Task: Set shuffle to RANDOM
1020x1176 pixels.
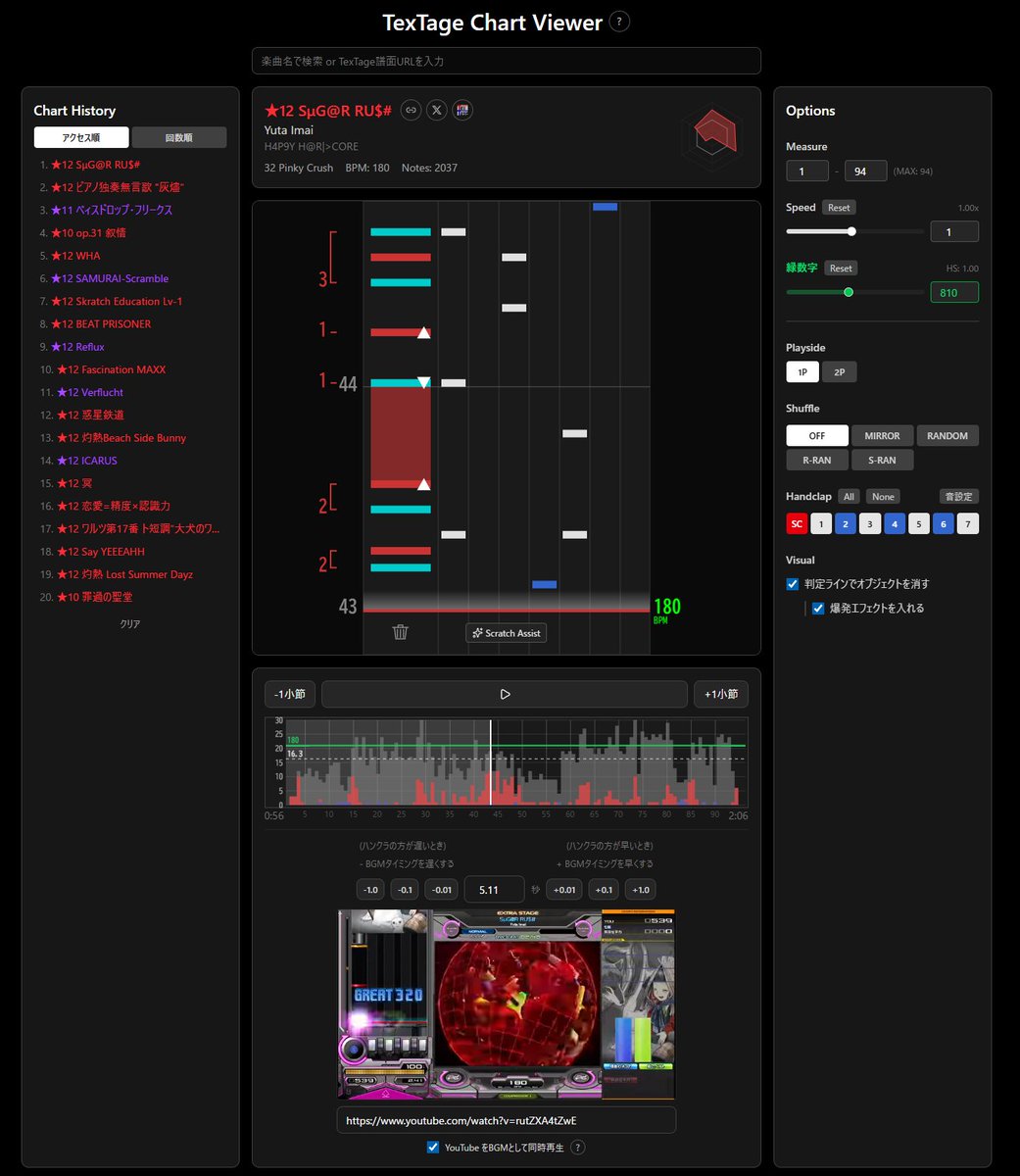Action: [x=947, y=436]
